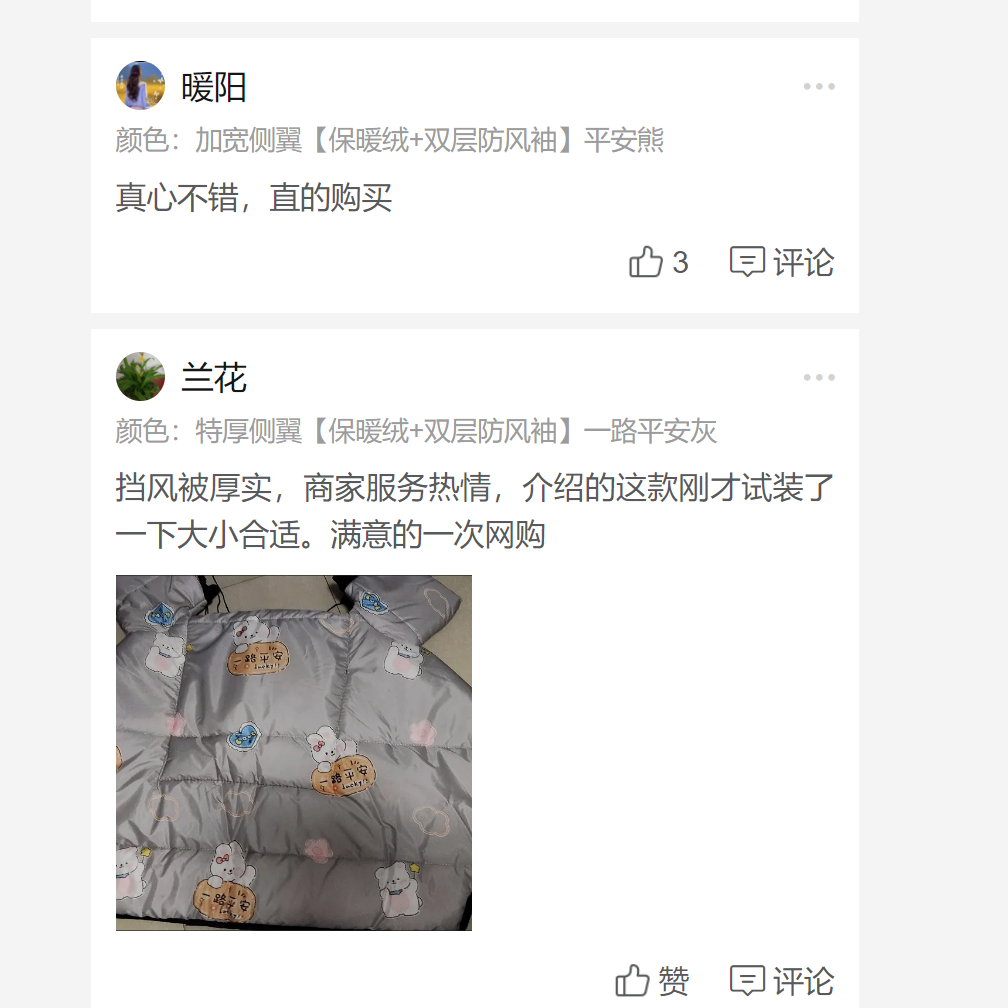Screen dimensions: 1008x1008
Task: Open more options dots on 暖阳's review
Action: [x=819, y=86]
